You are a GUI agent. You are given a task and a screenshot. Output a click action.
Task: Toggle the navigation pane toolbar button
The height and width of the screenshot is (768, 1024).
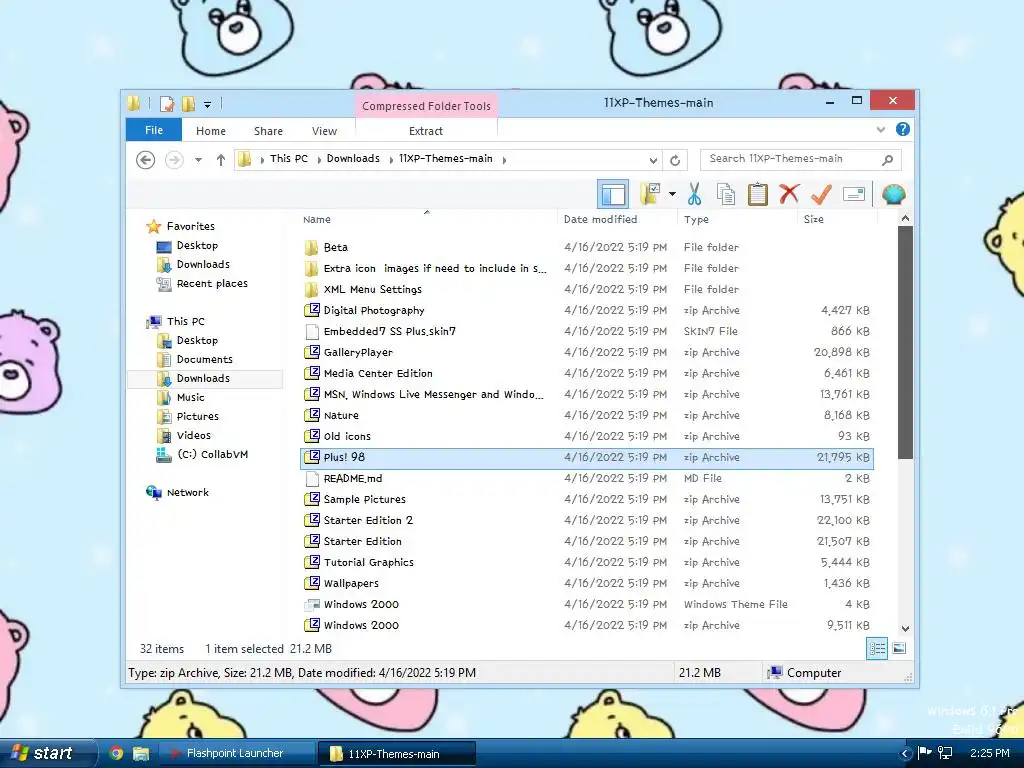tap(613, 194)
